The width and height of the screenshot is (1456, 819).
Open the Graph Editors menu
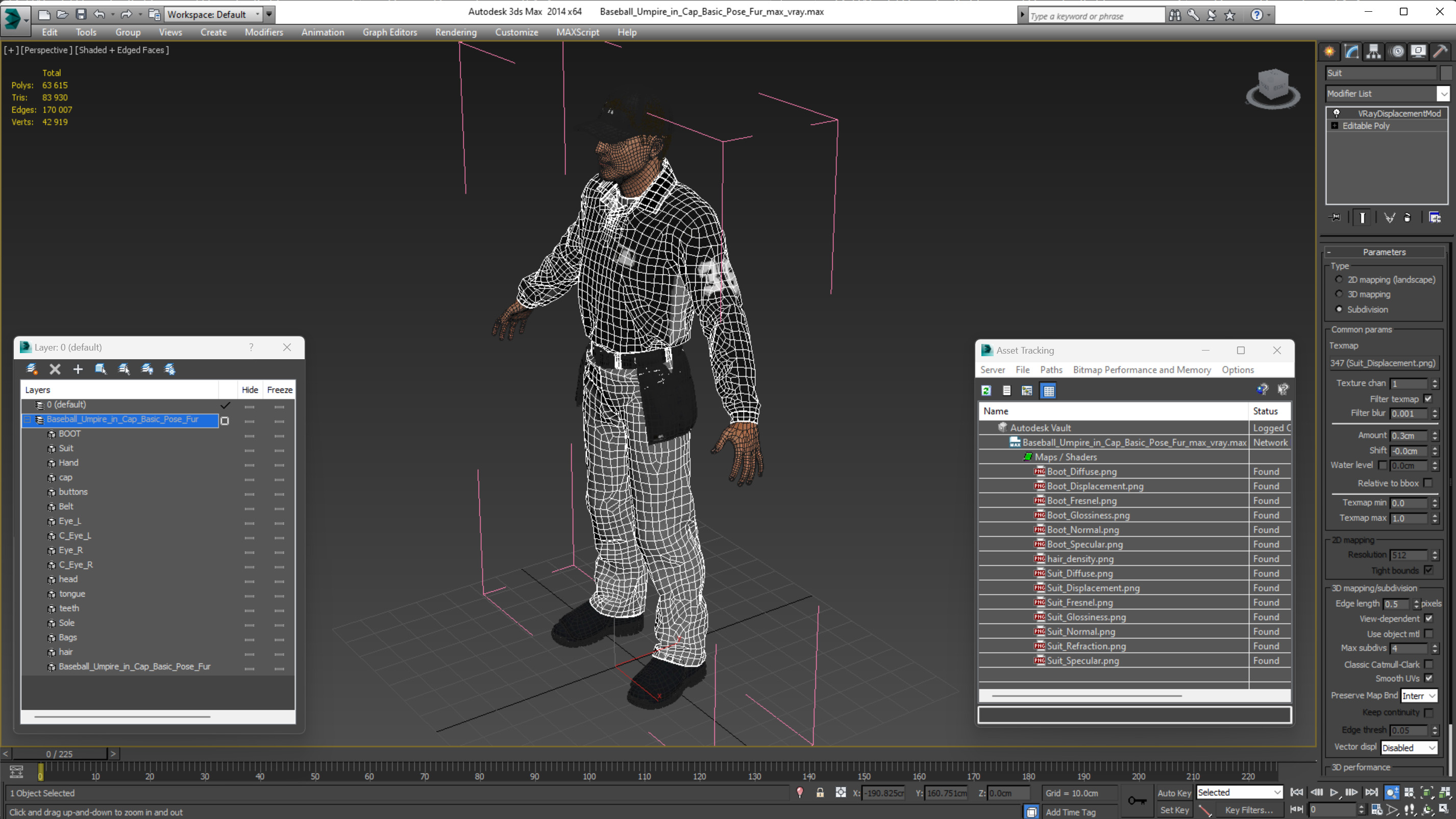click(x=389, y=32)
